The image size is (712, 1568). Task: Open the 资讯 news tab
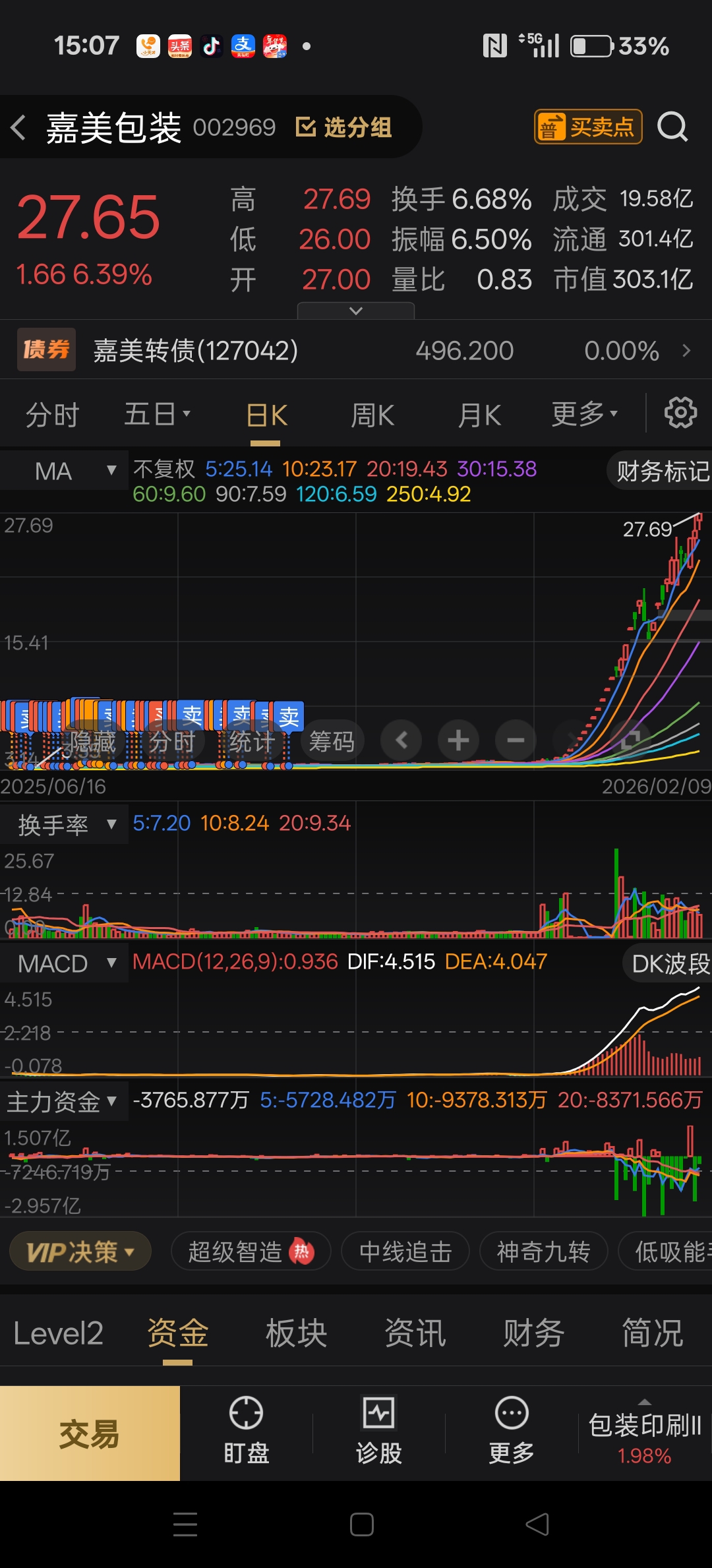[415, 1333]
